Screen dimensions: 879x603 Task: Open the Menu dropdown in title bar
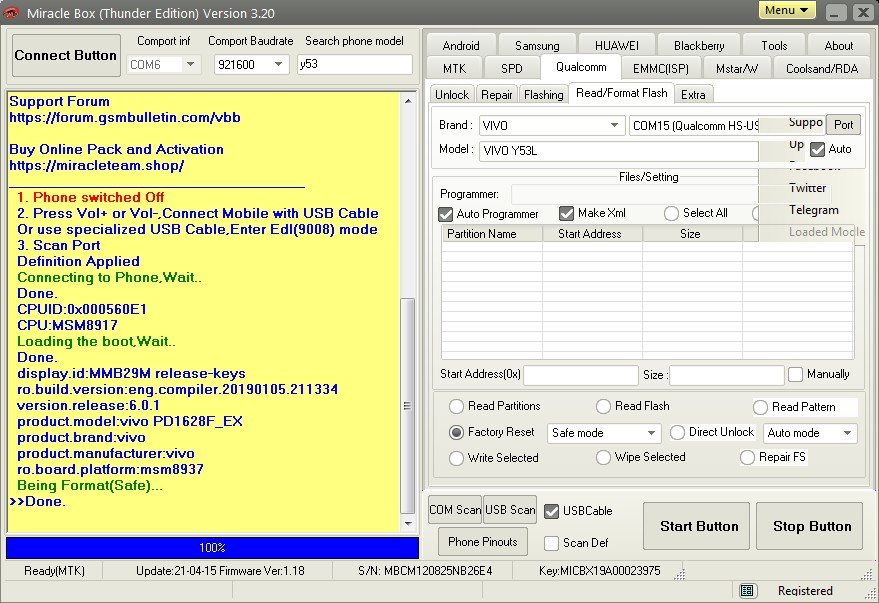787,11
